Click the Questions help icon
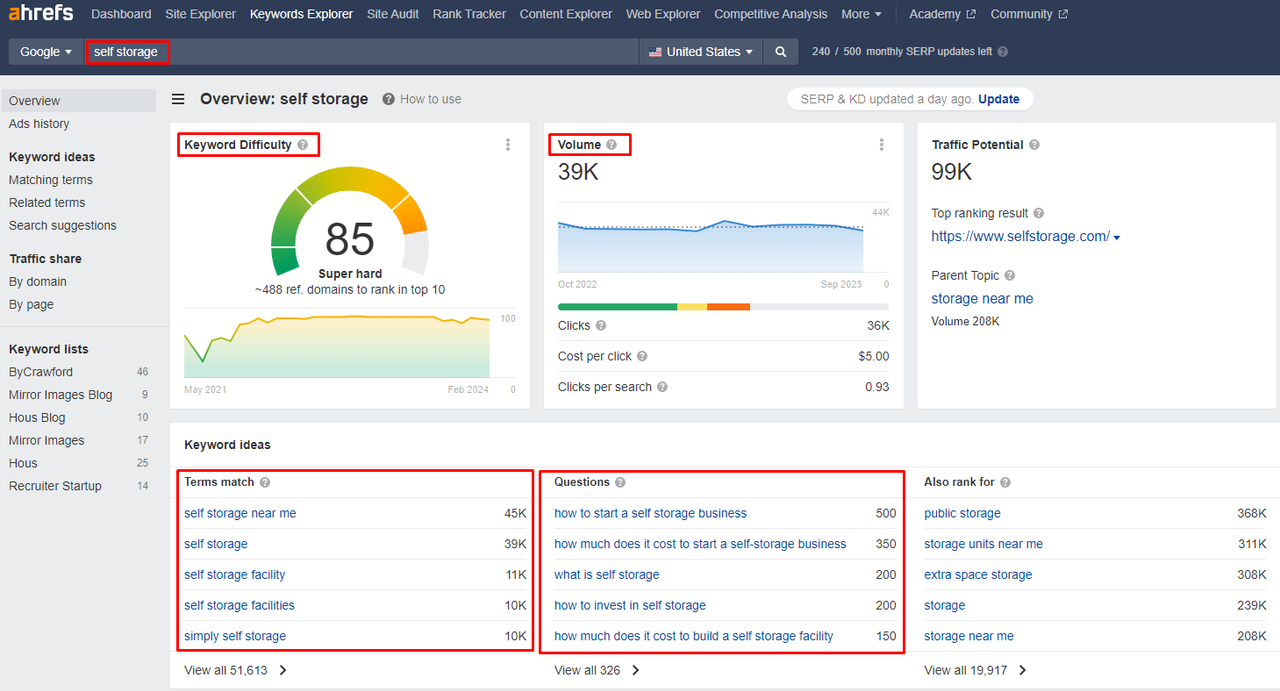This screenshot has height=691, width=1280. (x=620, y=482)
